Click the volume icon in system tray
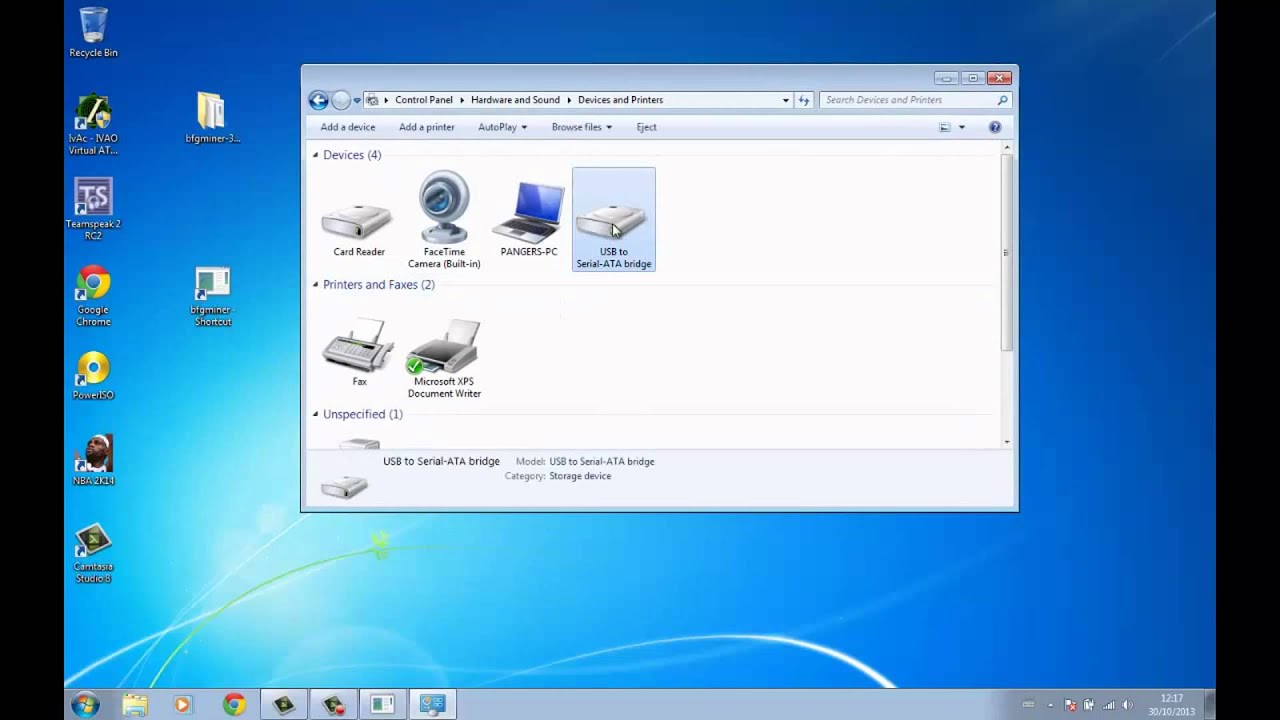This screenshot has width=1280, height=720. coord(1128,705)
